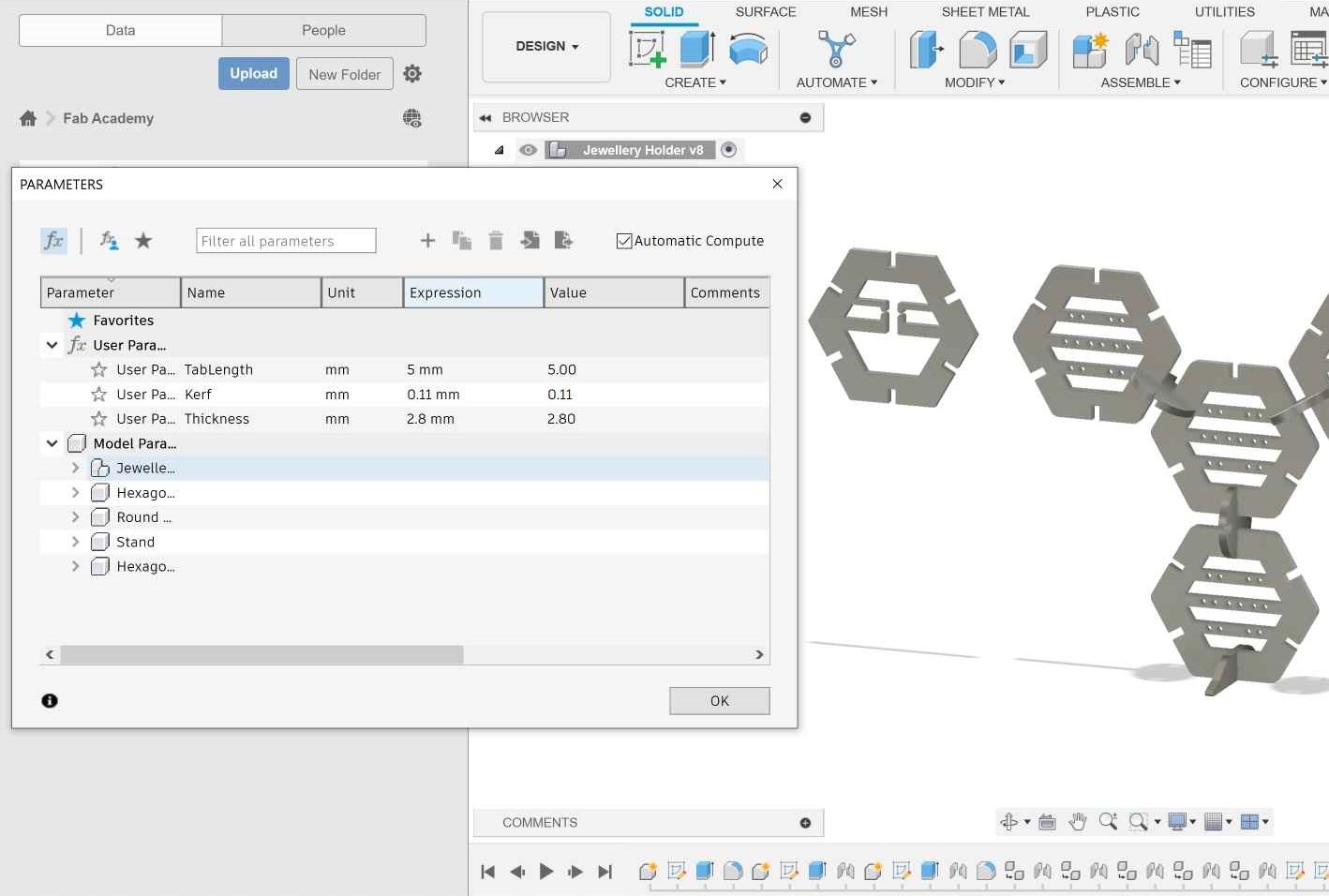Open the Change Parameters table icon
Screen dimensions: 1329x896
coord(1308,49)
